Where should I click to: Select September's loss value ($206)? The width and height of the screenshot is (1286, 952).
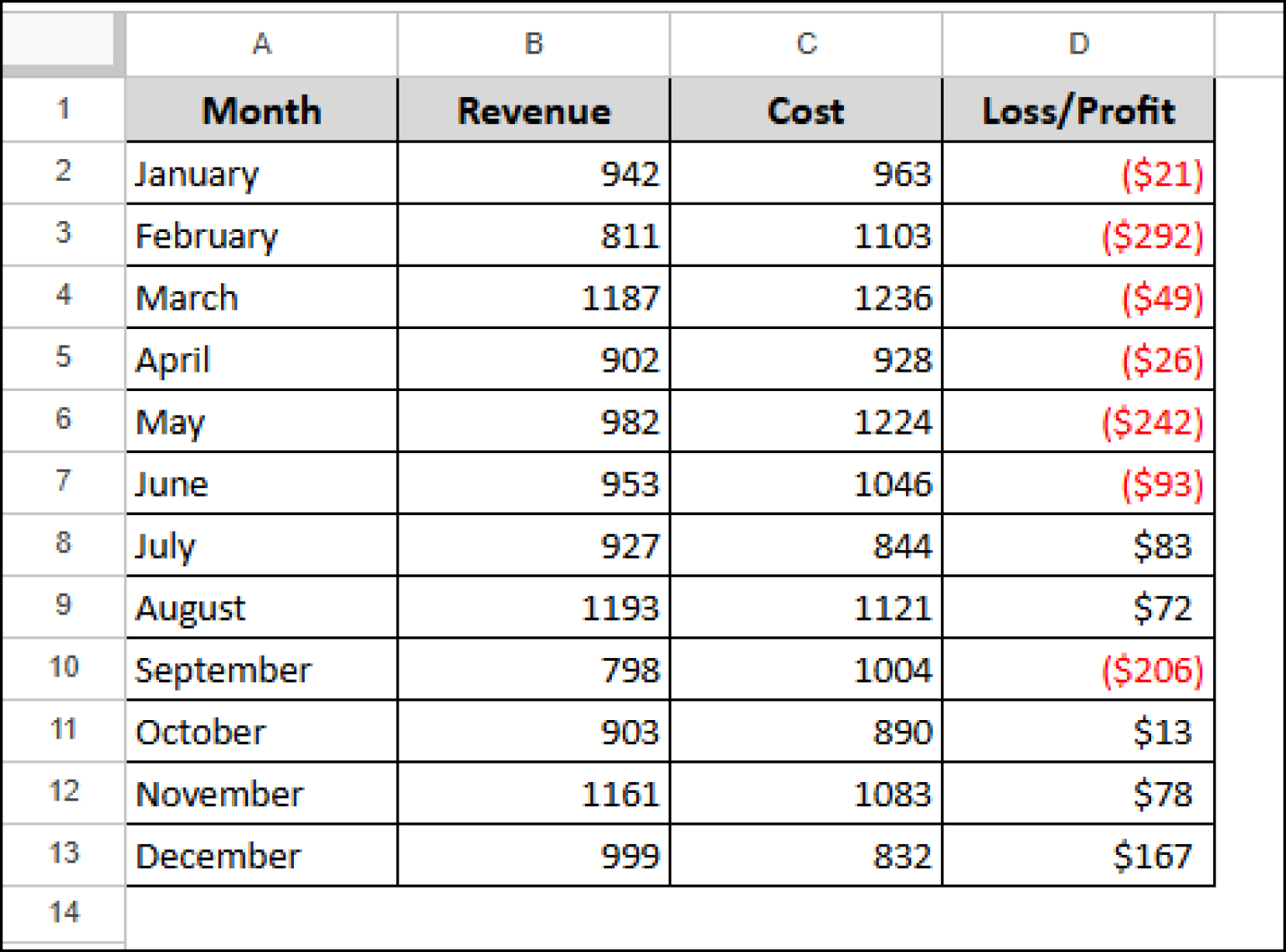point(1077,669)
